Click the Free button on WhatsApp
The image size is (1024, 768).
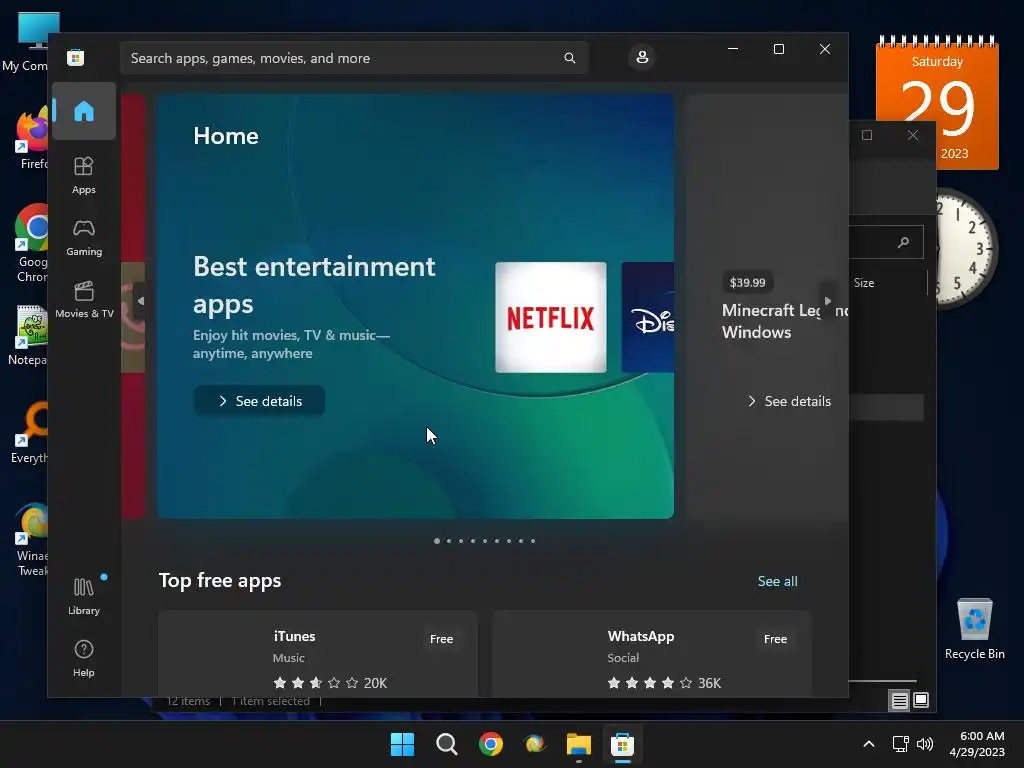click(x=775, y=639)
